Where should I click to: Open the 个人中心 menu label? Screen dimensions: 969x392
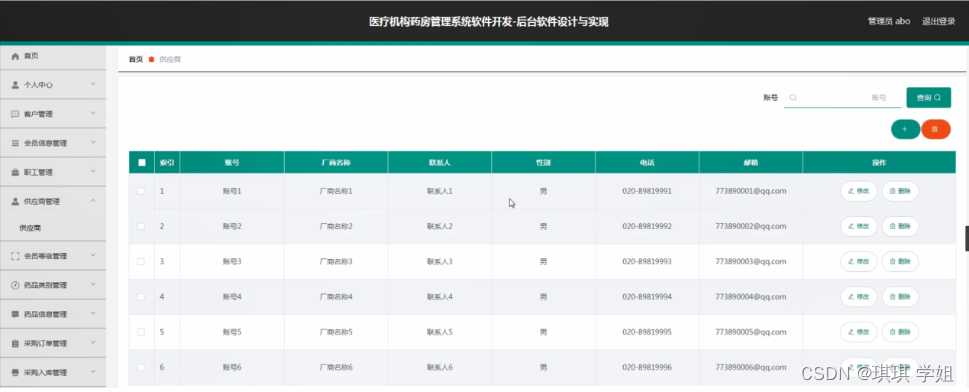tap(38, 85)
